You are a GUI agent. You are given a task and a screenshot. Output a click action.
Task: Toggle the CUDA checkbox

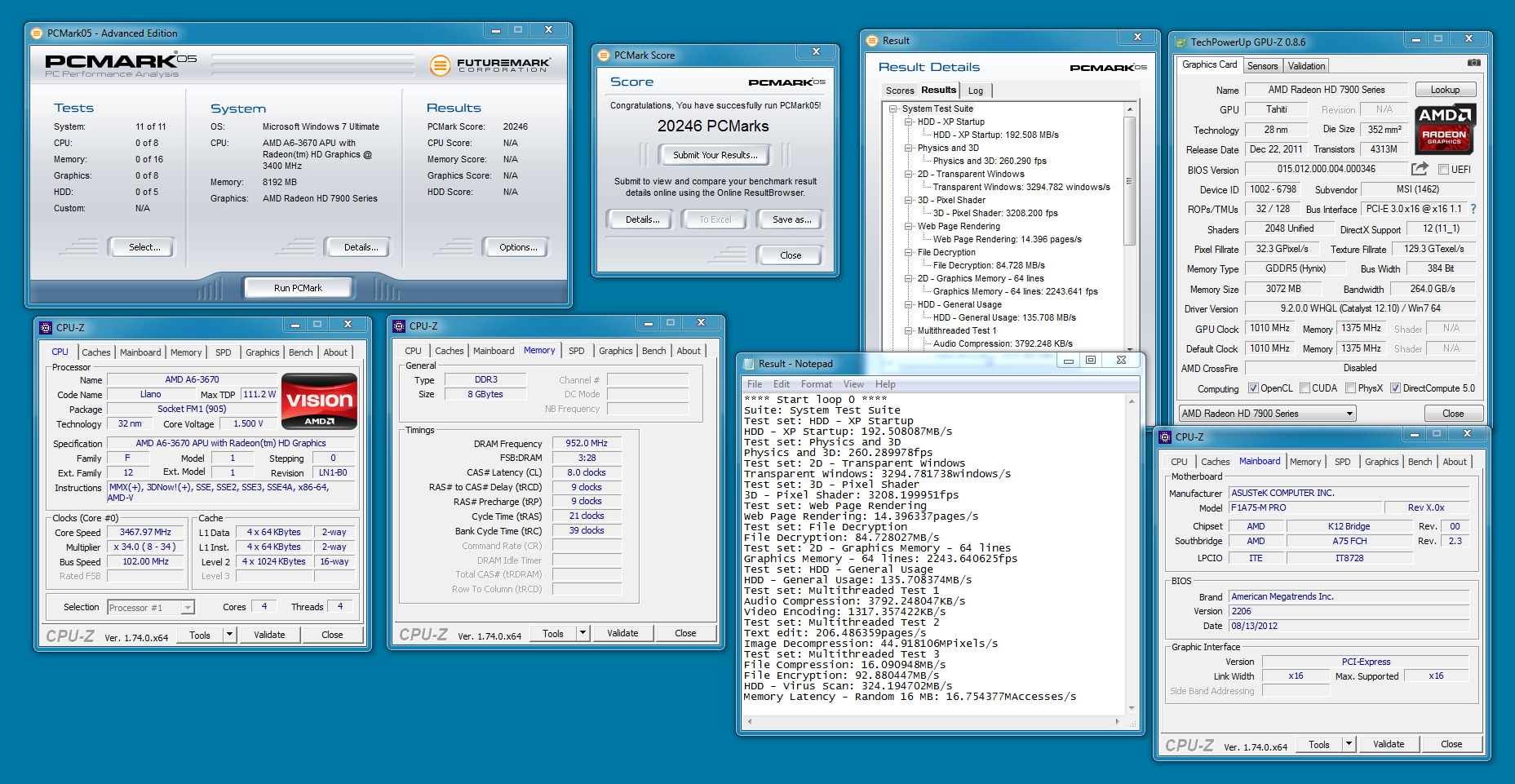(1305, 388)
